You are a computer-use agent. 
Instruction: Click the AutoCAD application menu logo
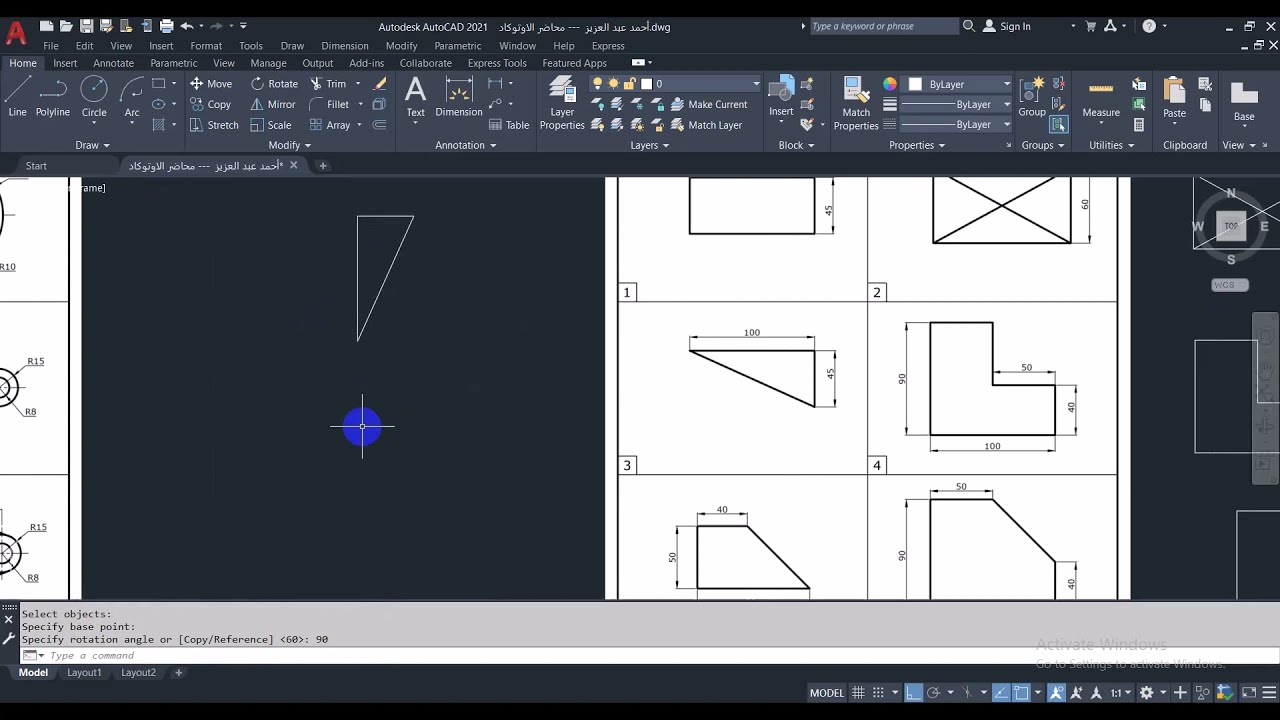click(x=16, y=33)
